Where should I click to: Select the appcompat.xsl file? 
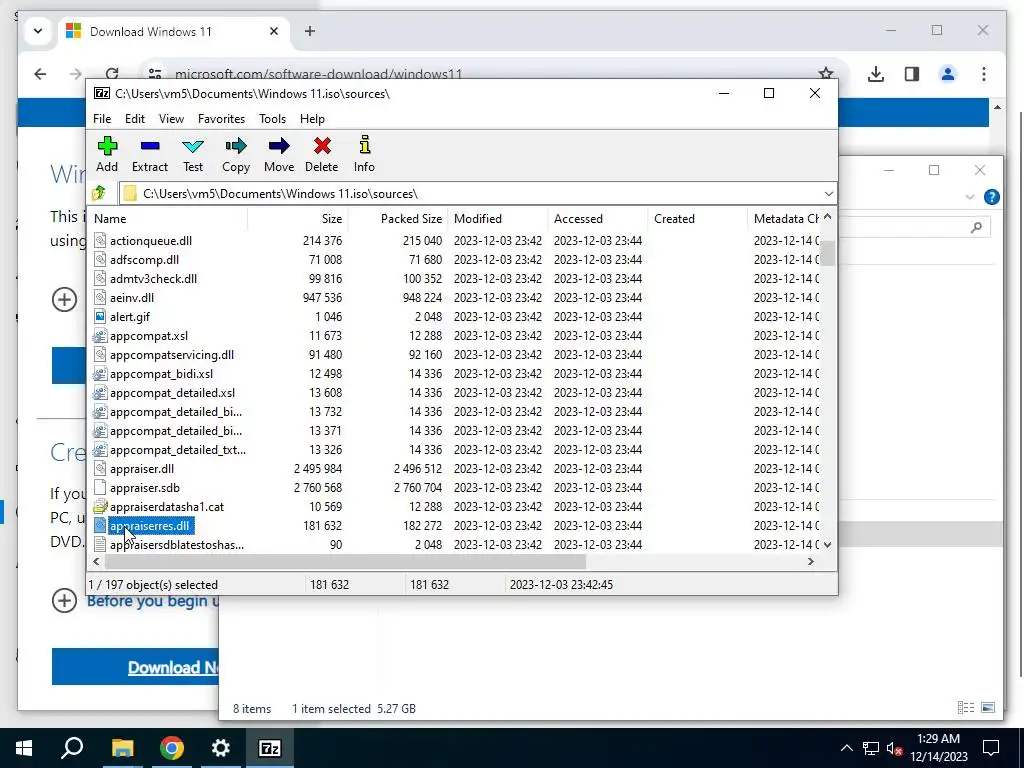click(149, 336)
